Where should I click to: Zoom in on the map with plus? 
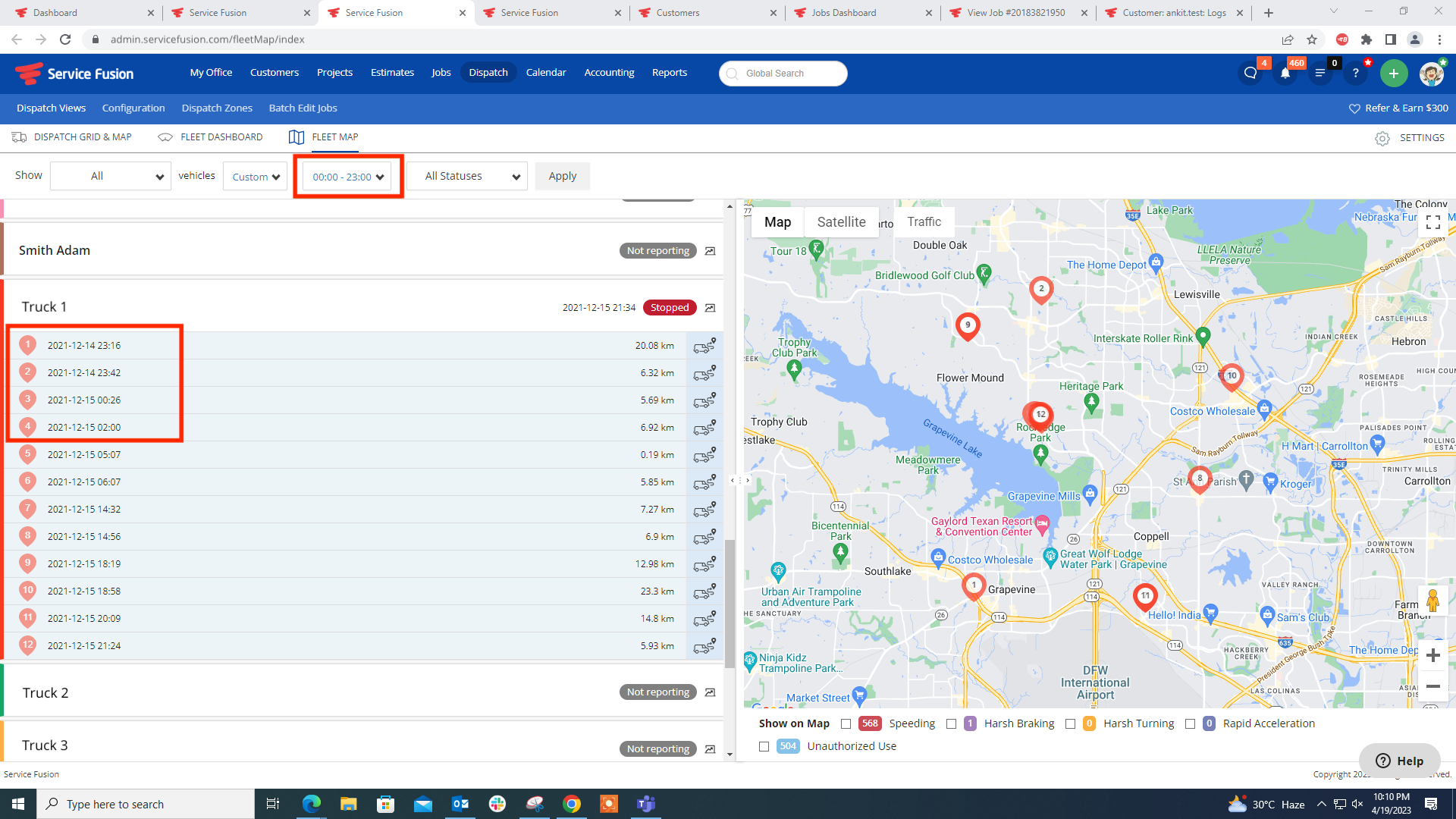coord(1432,655)
